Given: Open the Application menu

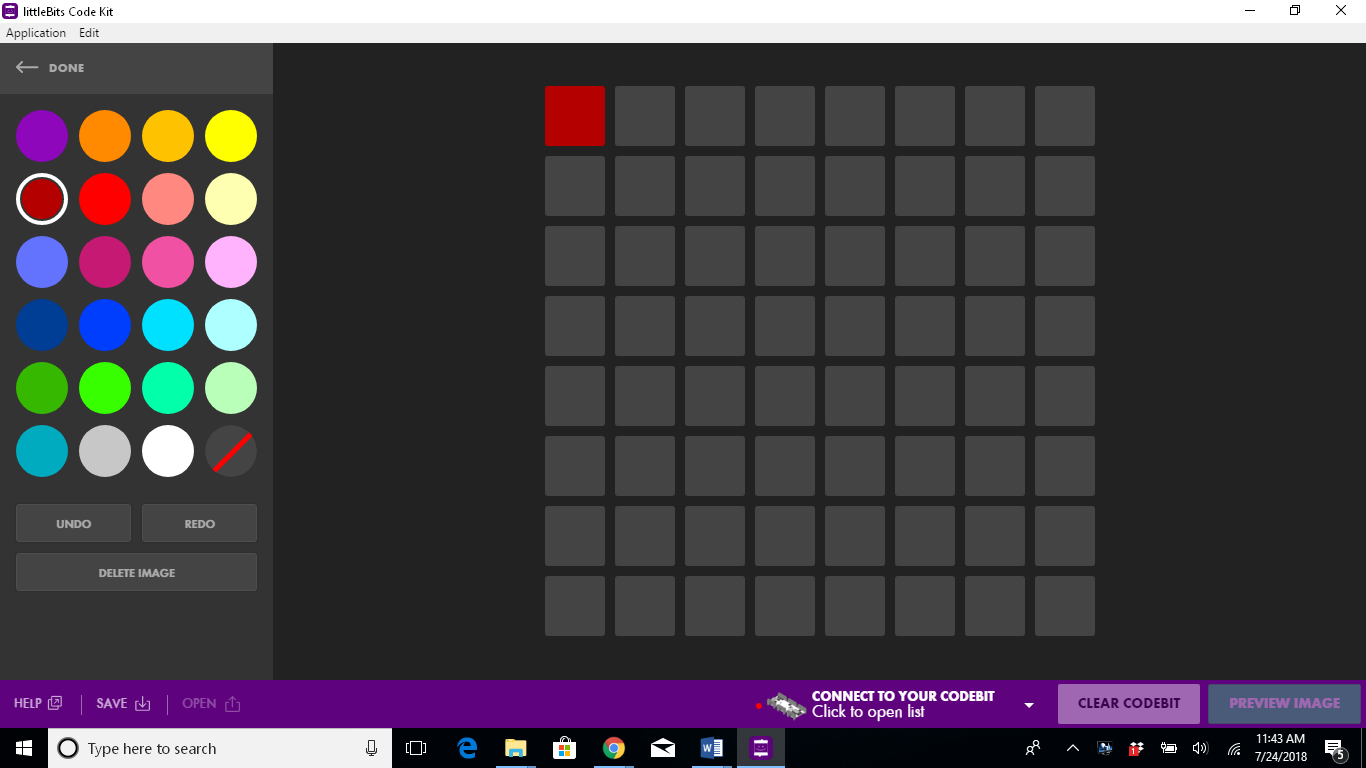Looking at the screenshot, I should (36, 33).
